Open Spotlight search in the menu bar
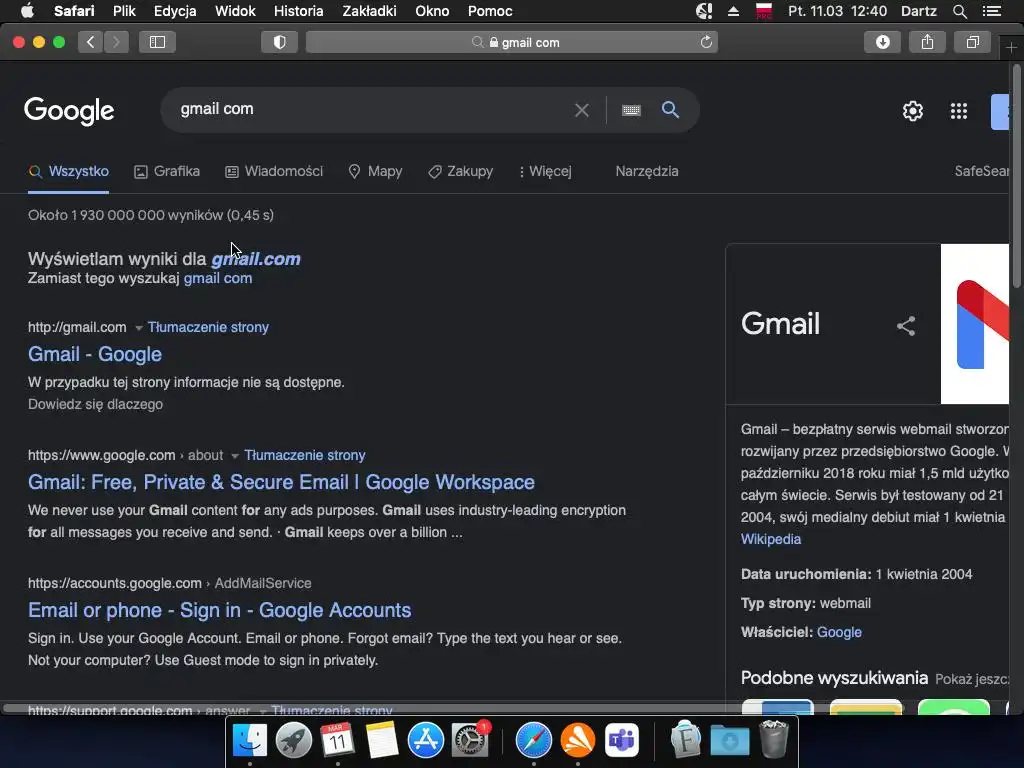 tap(959, 11)
